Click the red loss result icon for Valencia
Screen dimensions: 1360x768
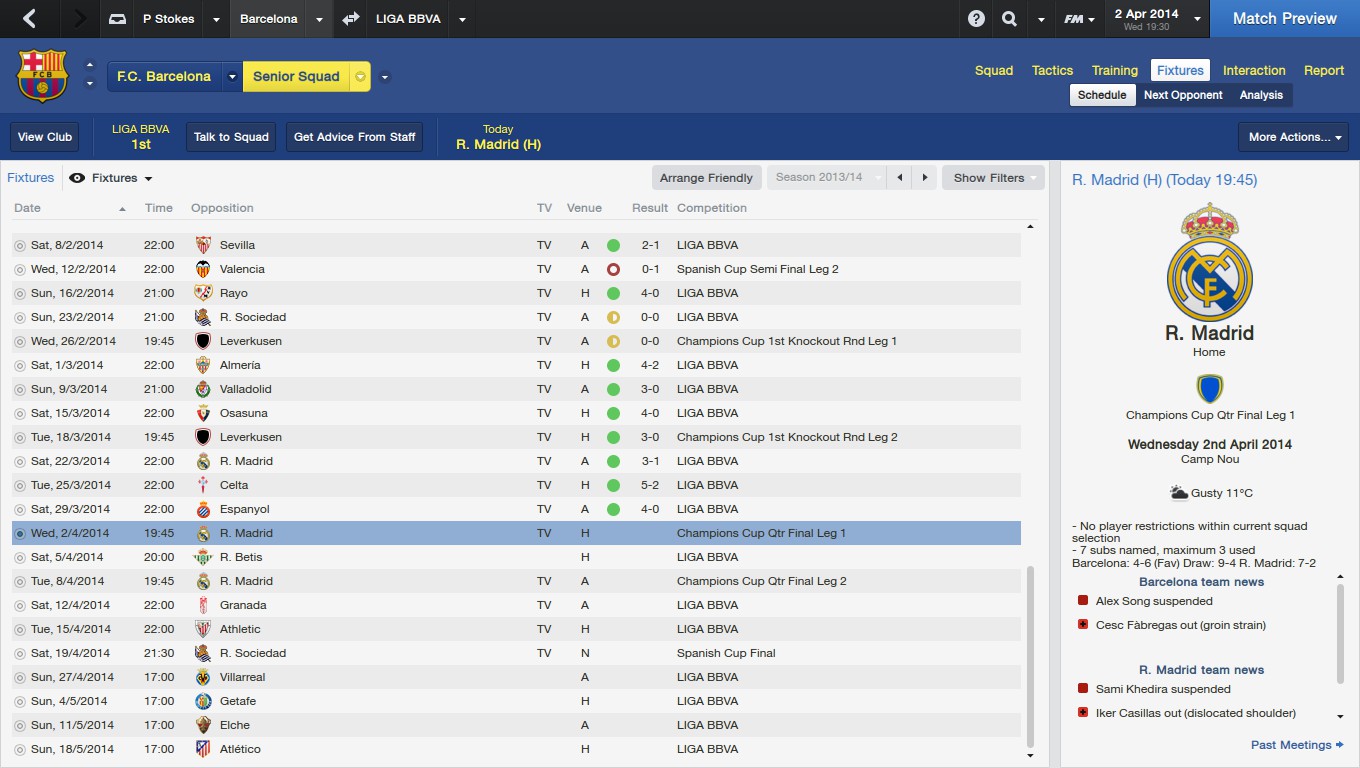point(613,269)
